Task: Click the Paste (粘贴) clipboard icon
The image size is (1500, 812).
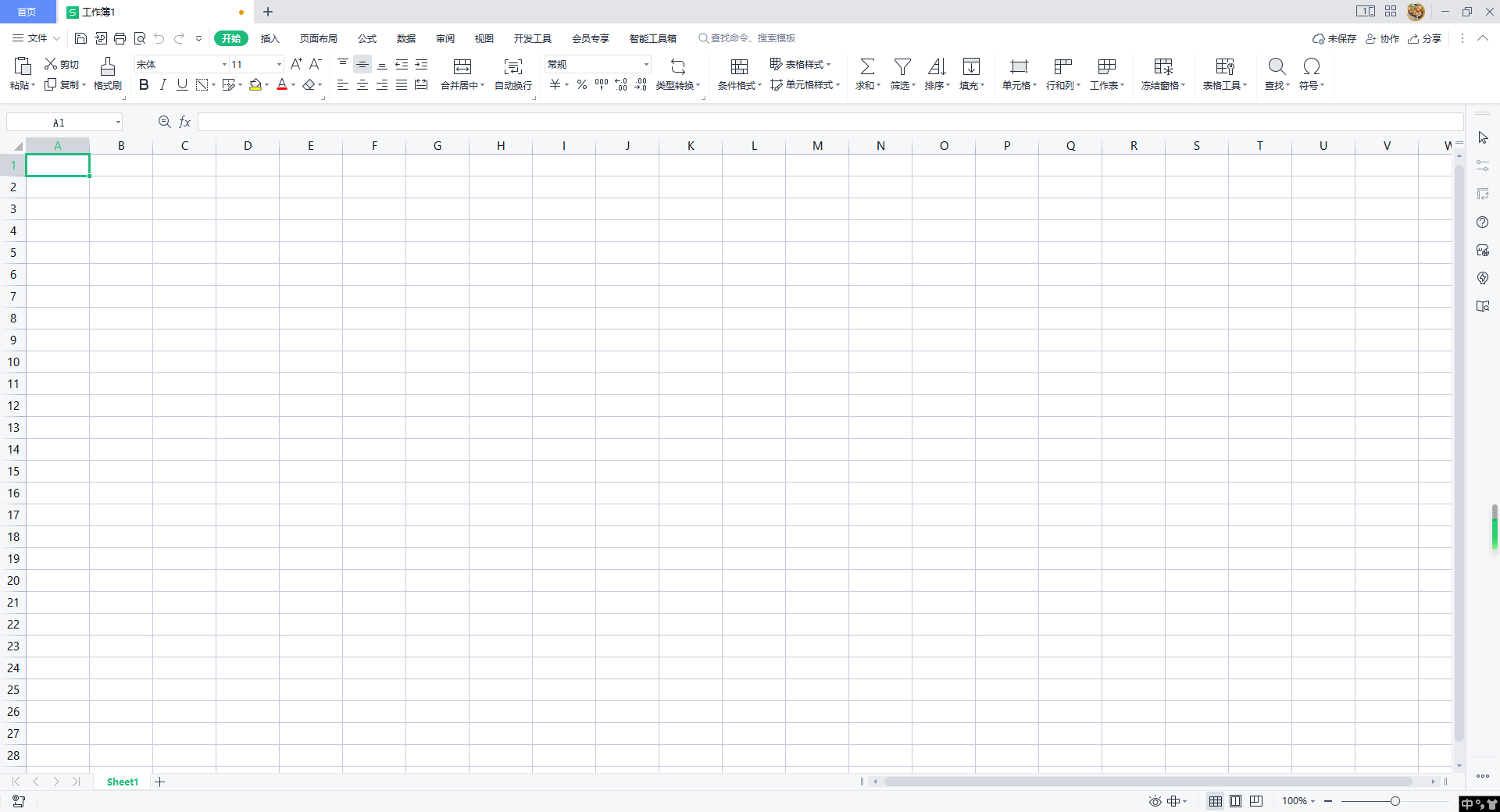Action: [x=23, y=66]
